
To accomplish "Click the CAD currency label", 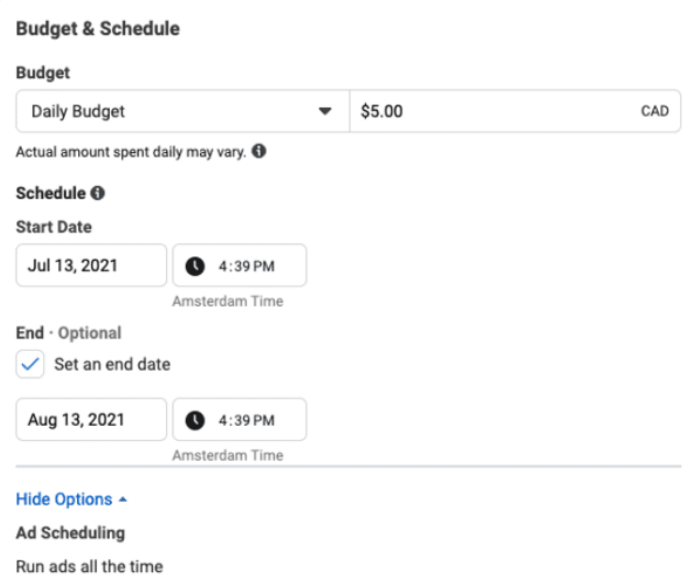I will pyautogui.click(x=655, y=111).
